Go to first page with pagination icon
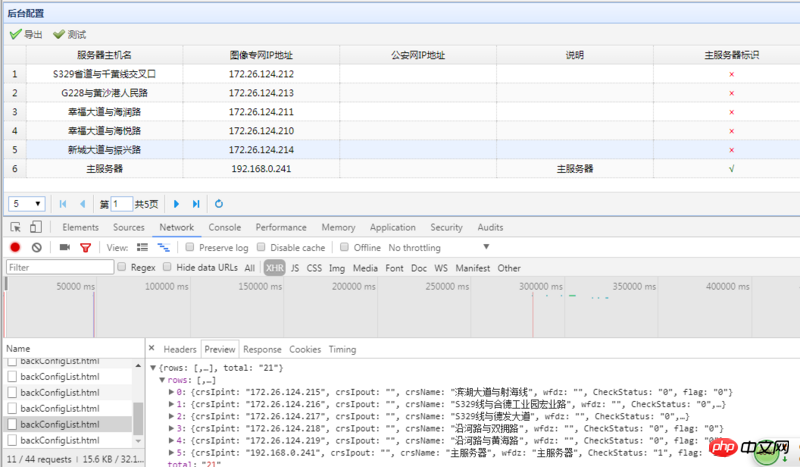This screenshot has width=800, height=467. coord(63,204)
